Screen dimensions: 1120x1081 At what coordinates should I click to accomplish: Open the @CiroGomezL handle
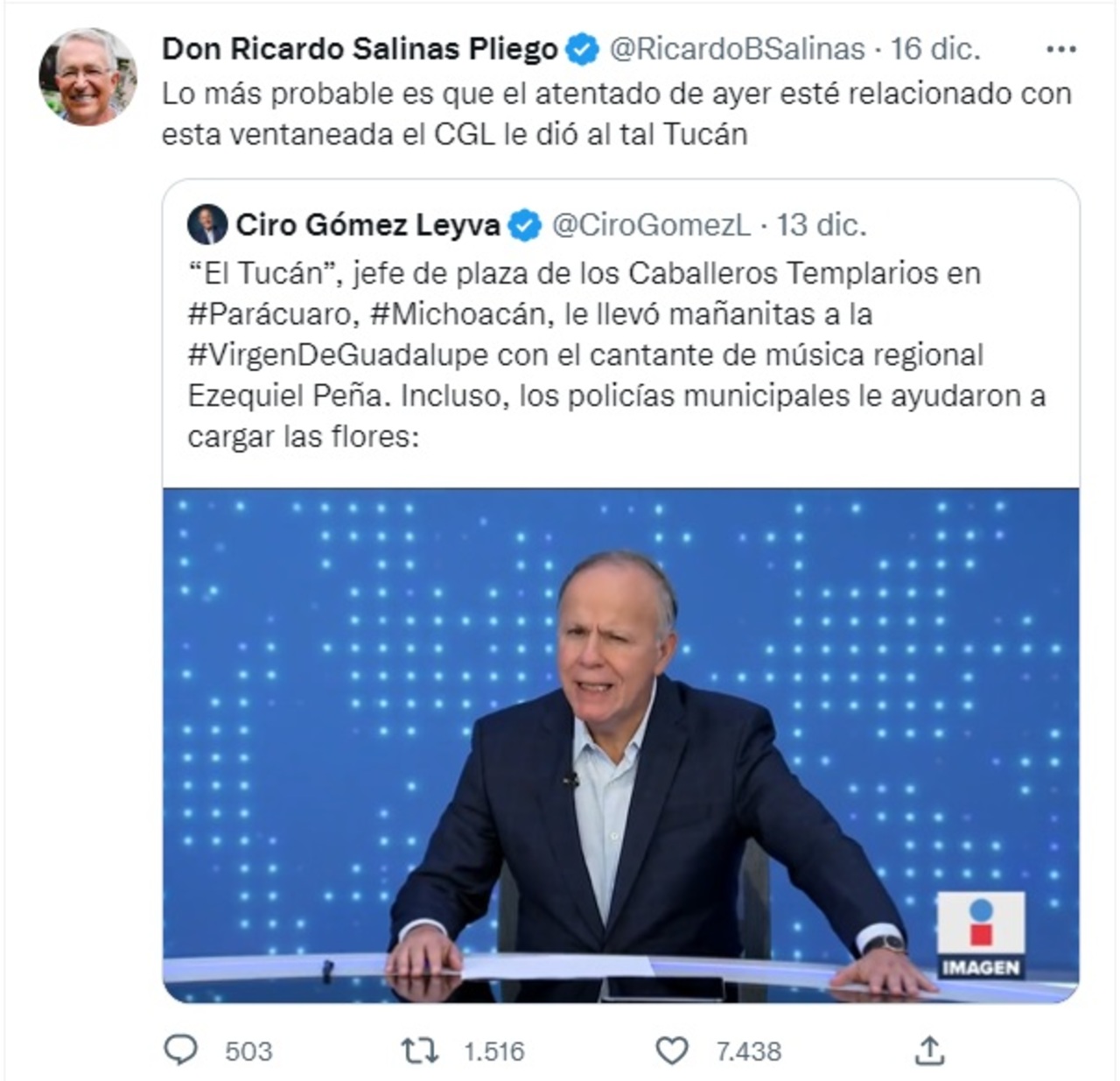(651, 226)
